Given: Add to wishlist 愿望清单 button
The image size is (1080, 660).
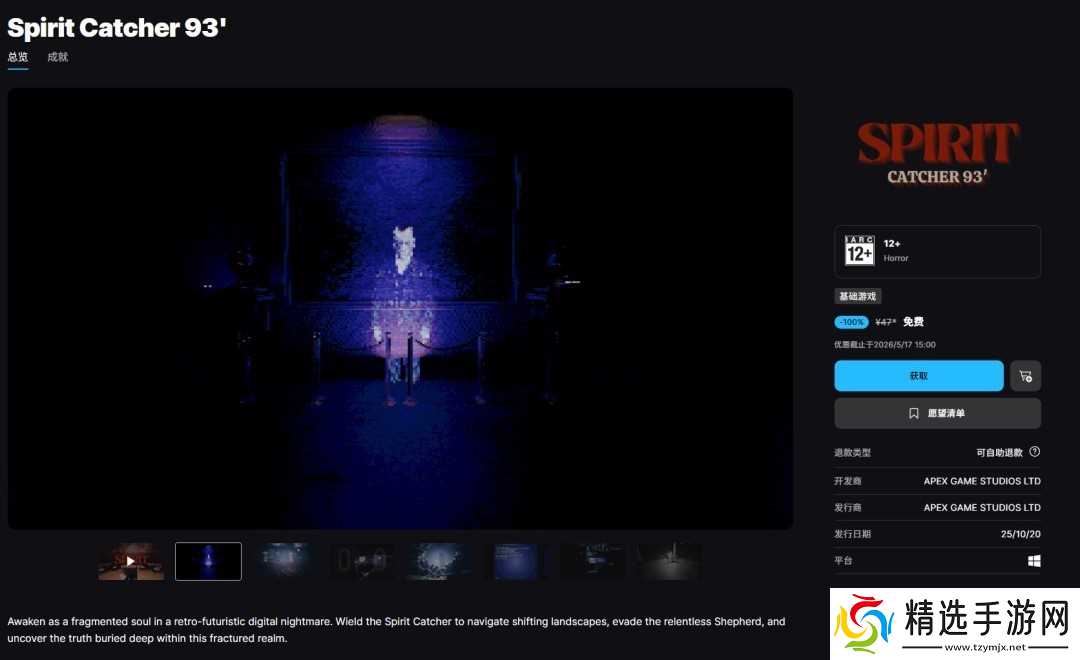Looking at the screenshot, I should [937, 413].
